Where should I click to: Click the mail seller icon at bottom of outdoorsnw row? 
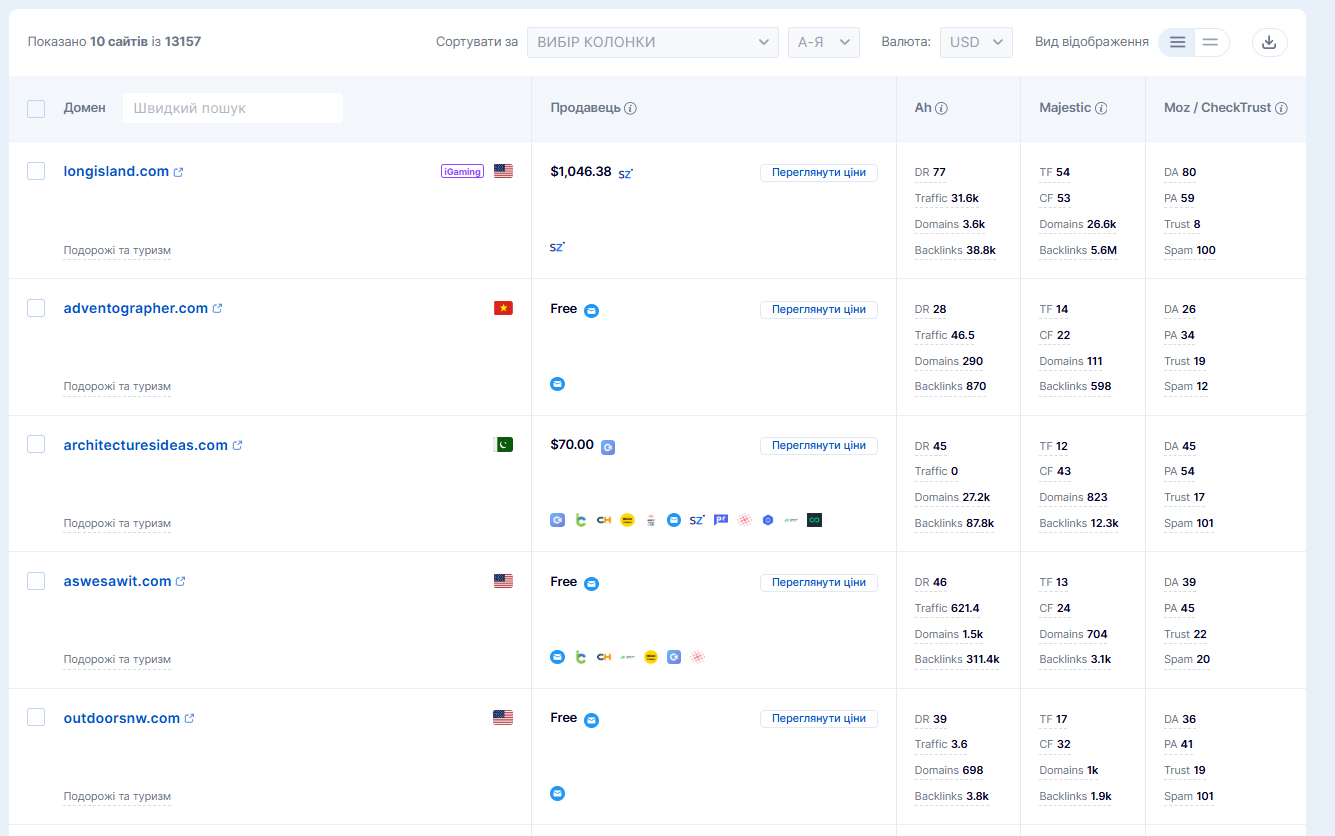[x=558, y=794]
